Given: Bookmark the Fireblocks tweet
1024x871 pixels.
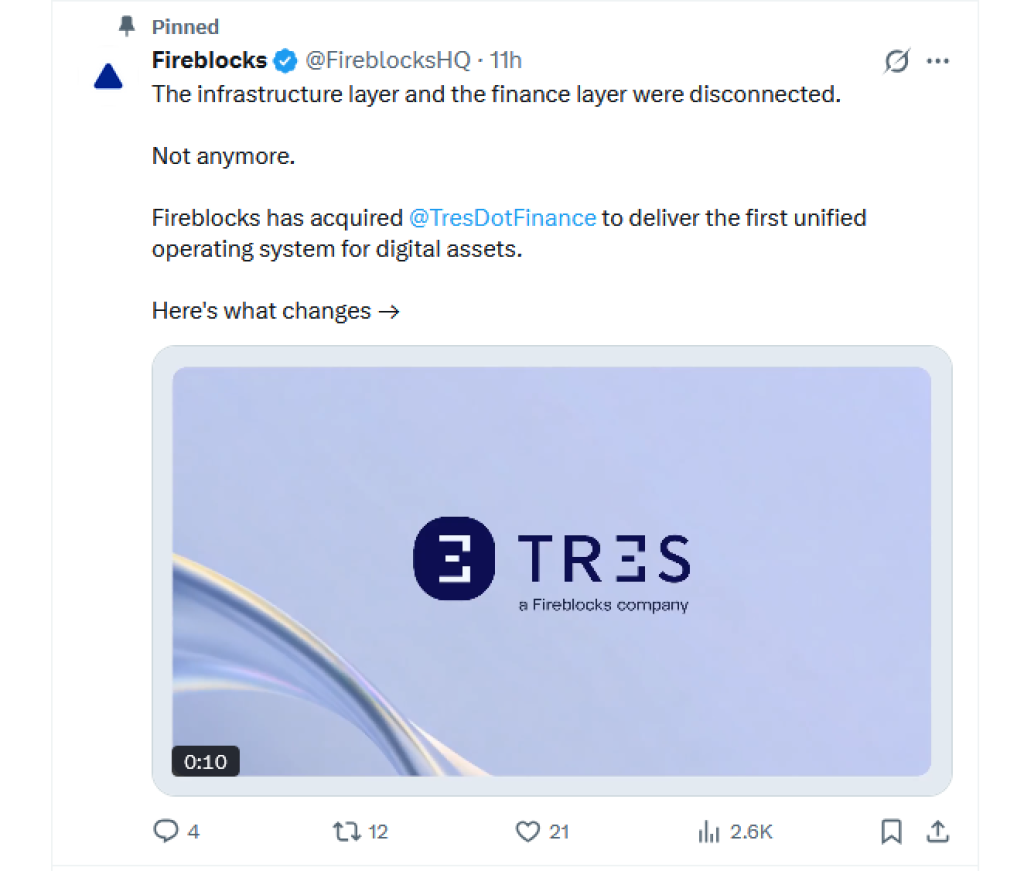Looking at the screenshot, I should pos(891,831).
